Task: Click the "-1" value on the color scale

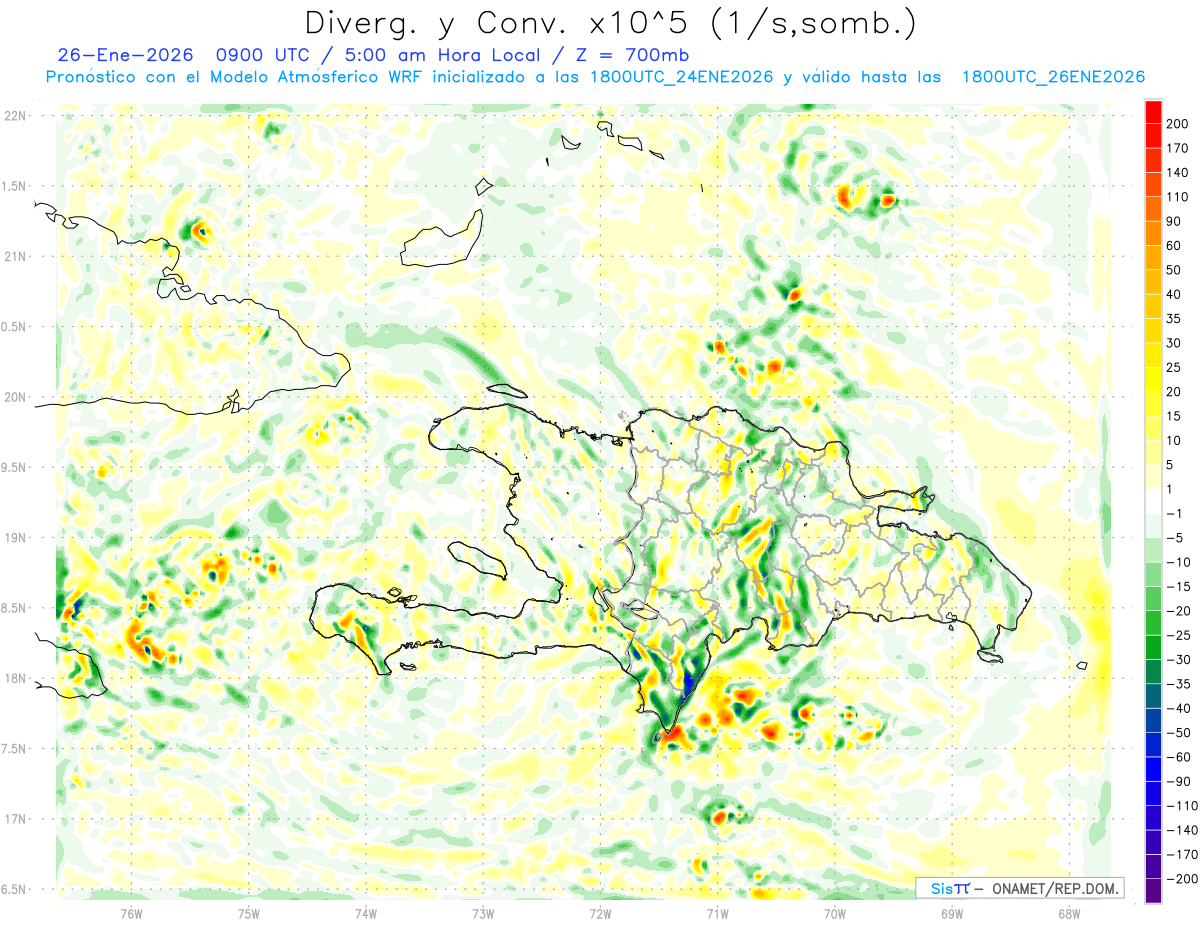Action: [x=1176, y=513]
